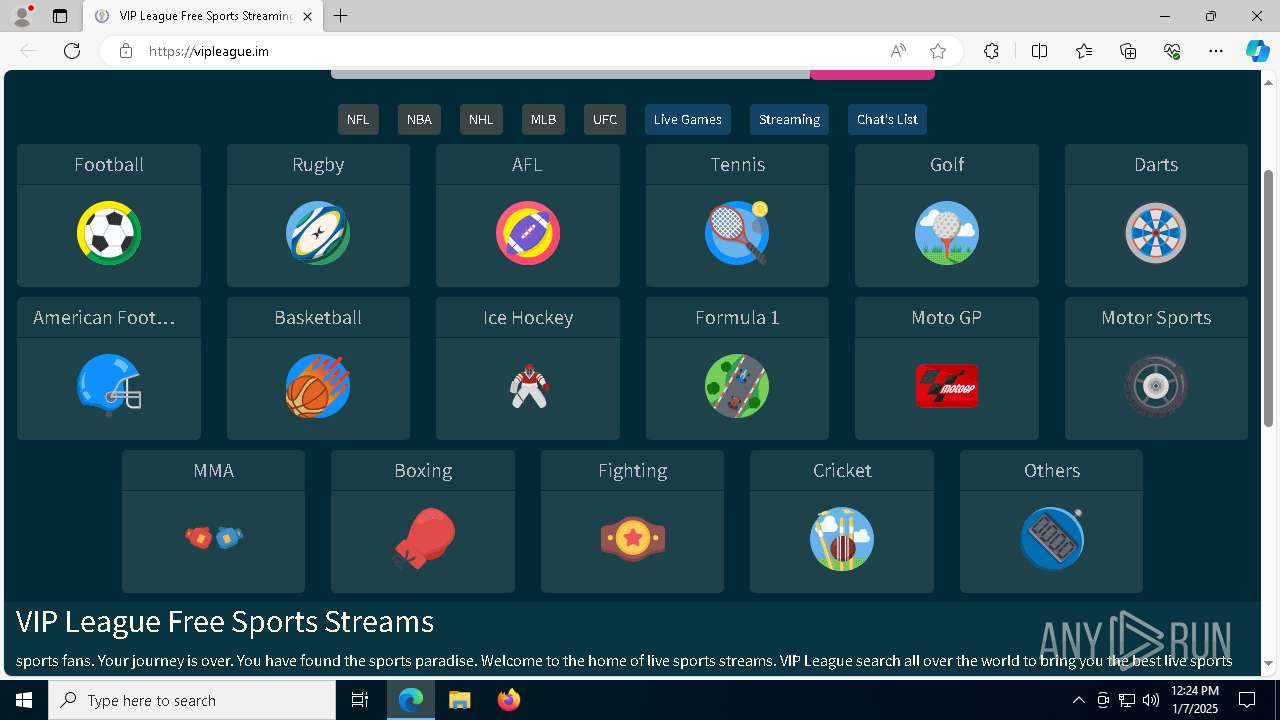Image resolution: width=1280 pixels, height=720 pixels.
Task: Select the Golf category heading
Action: click(947, 164)
